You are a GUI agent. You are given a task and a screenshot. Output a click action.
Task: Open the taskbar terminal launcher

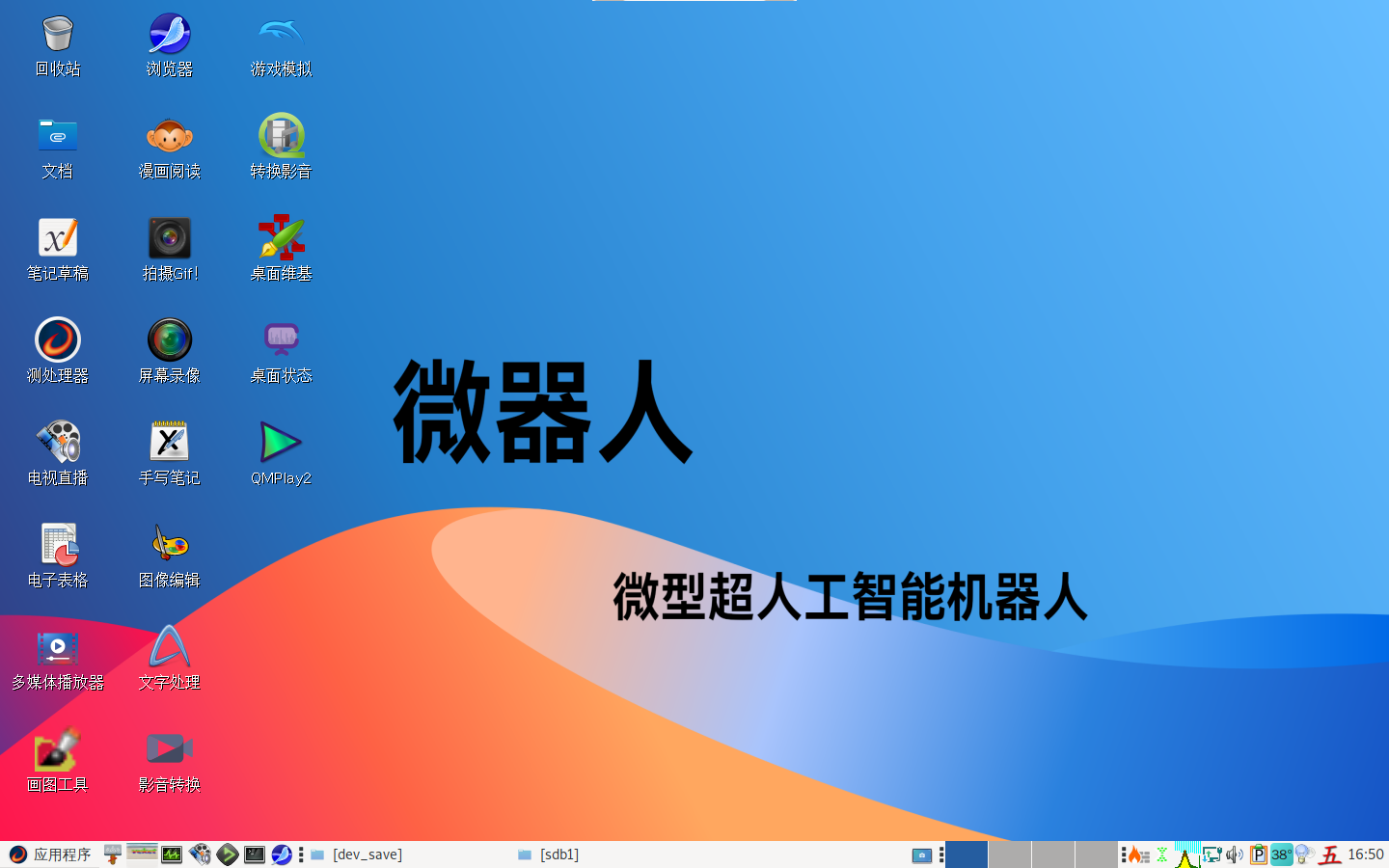click(x=255, y=854)
